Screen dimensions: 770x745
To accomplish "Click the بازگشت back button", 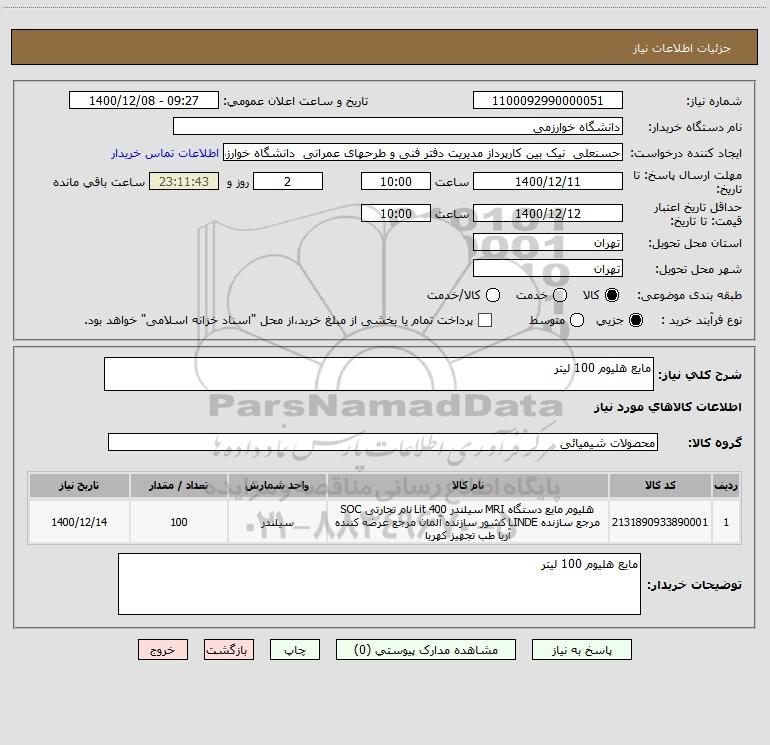I will (229, 650).
